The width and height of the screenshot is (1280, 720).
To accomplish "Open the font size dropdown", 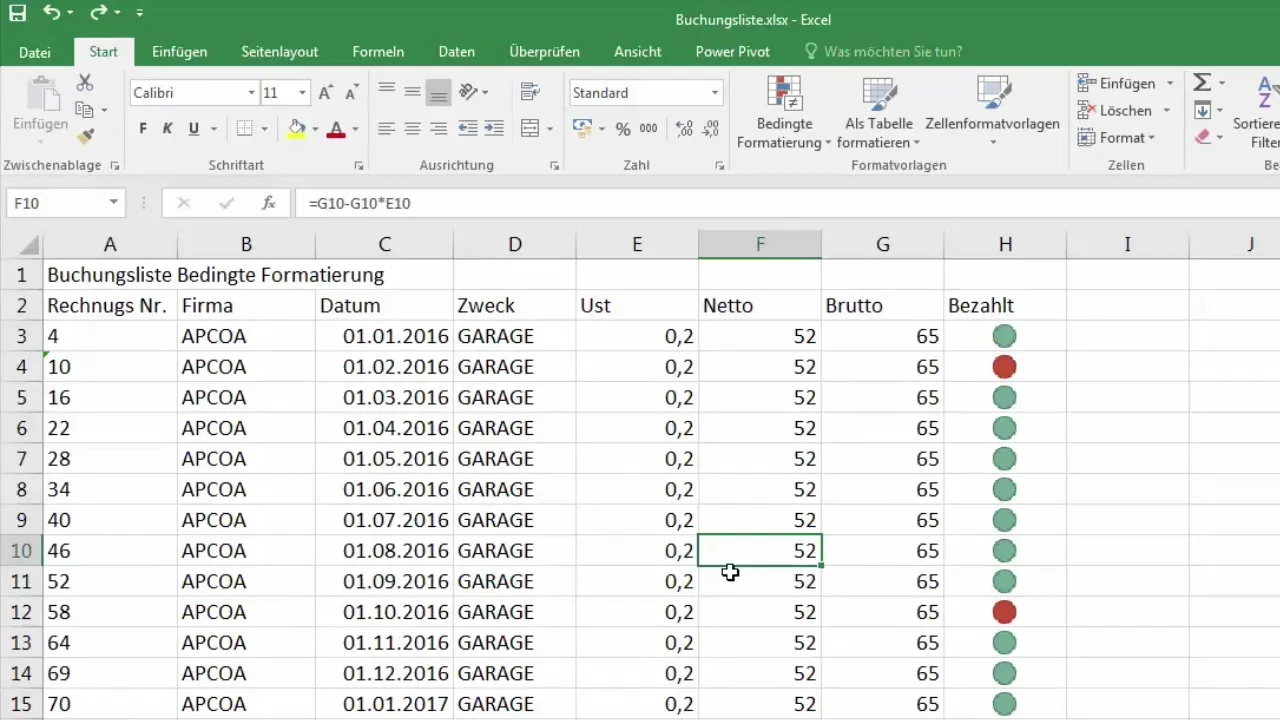I will (302, 93).
